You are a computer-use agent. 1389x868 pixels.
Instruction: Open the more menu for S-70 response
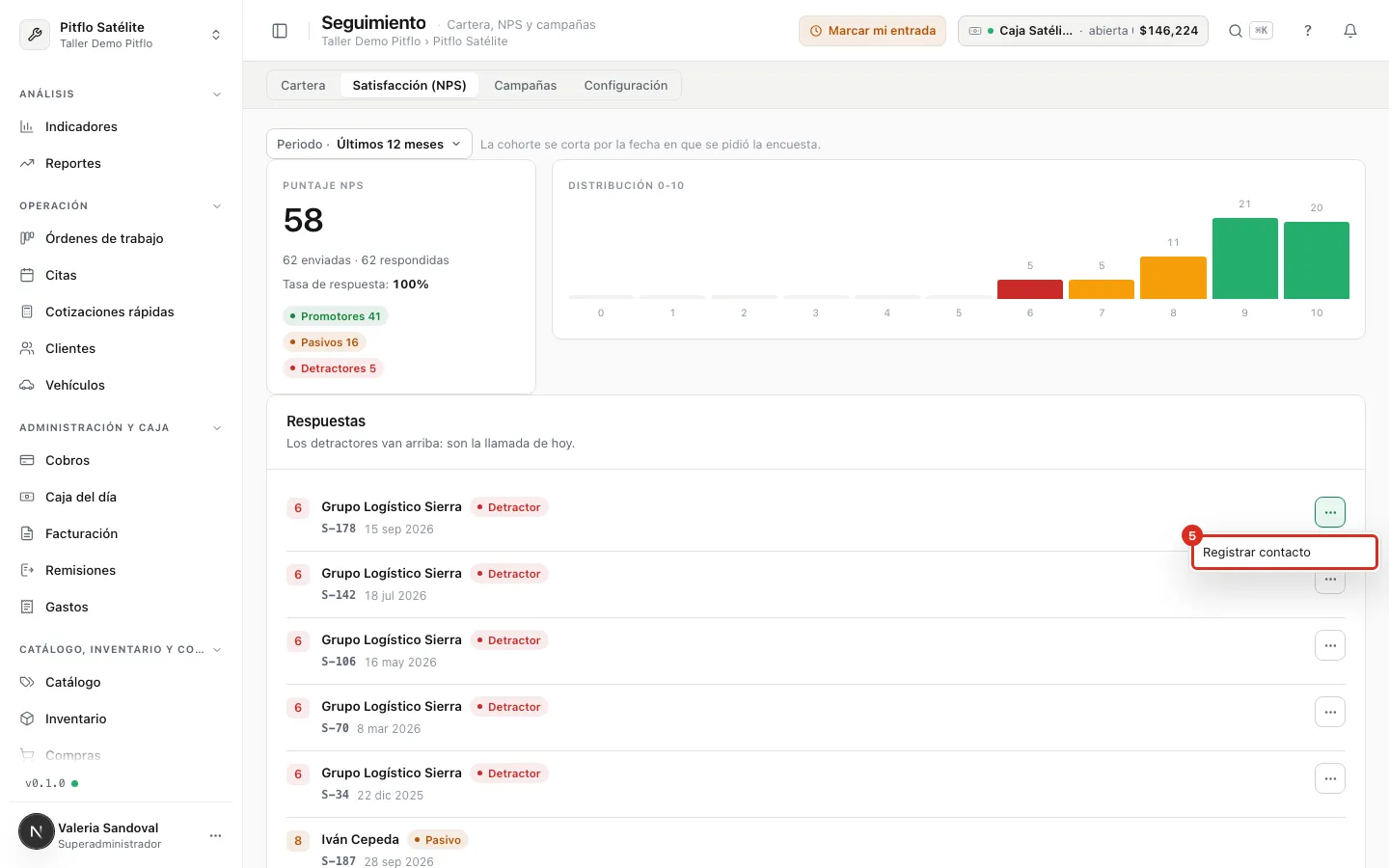click(1330, 712)
